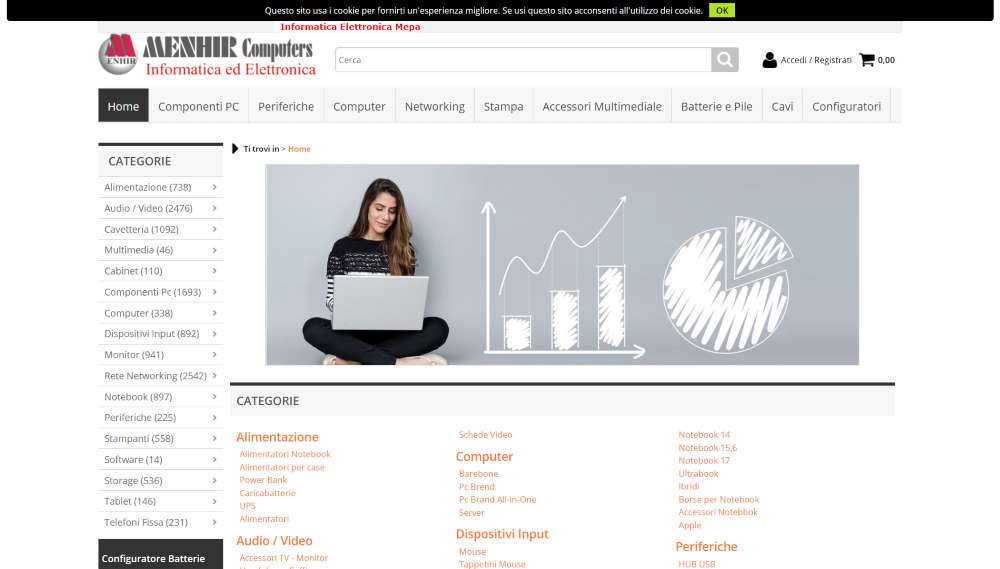The width and height of the screenshot is (1000, 569).
Task: Click the Home breadcrumb link
Action: pos(299,149)
